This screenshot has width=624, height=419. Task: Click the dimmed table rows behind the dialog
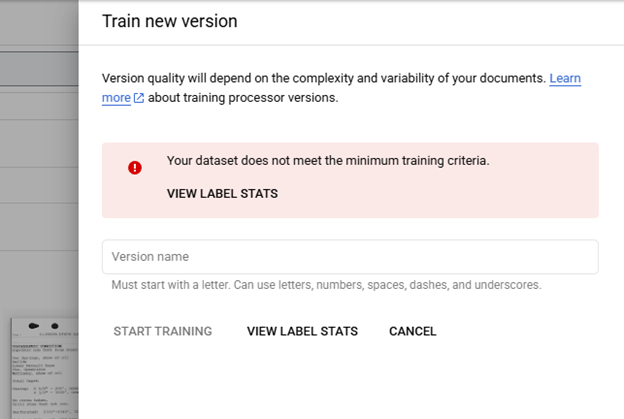[40, 80]
